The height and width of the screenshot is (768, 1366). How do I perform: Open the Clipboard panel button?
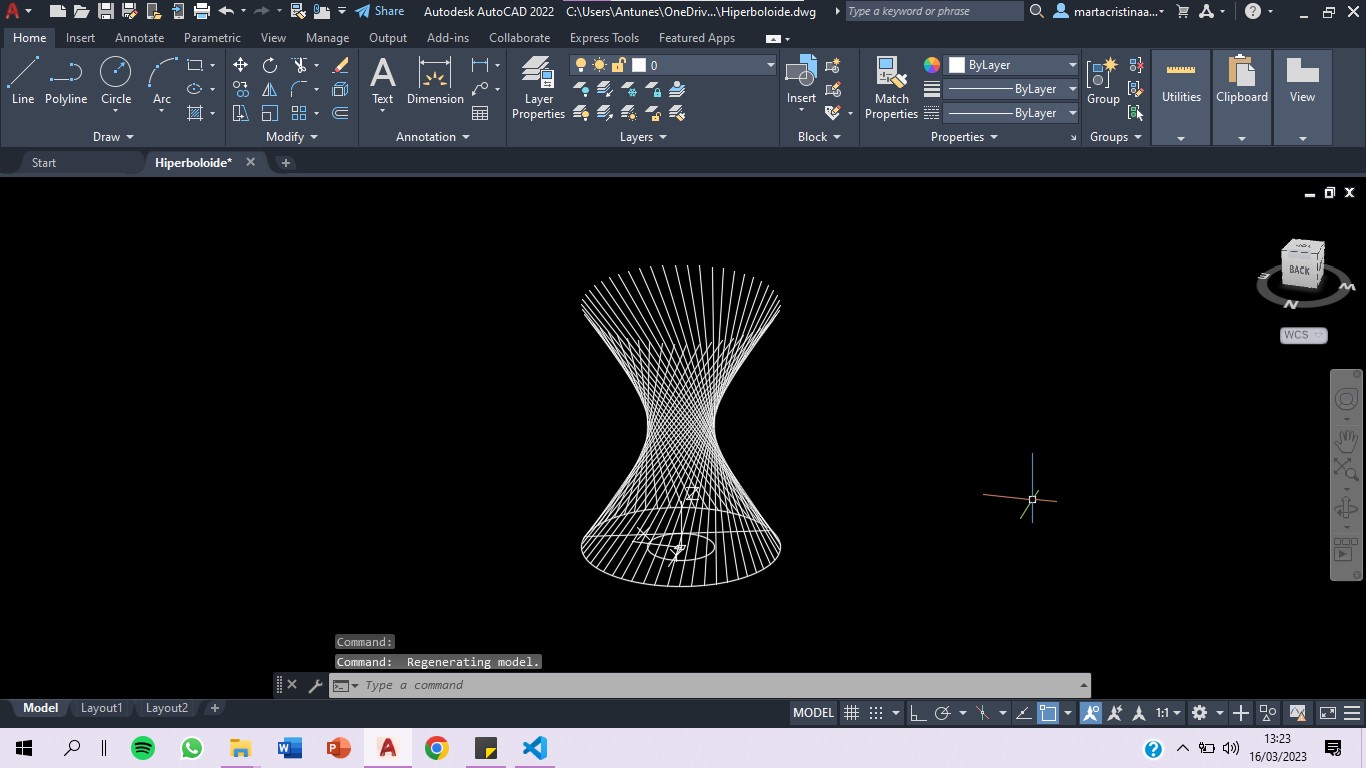click(1242, 97)
